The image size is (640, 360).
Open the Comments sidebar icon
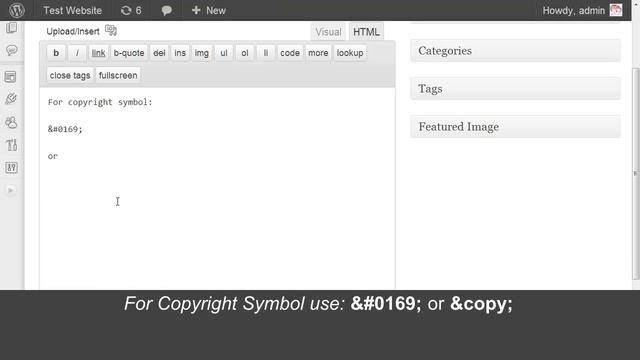[11, 50]
